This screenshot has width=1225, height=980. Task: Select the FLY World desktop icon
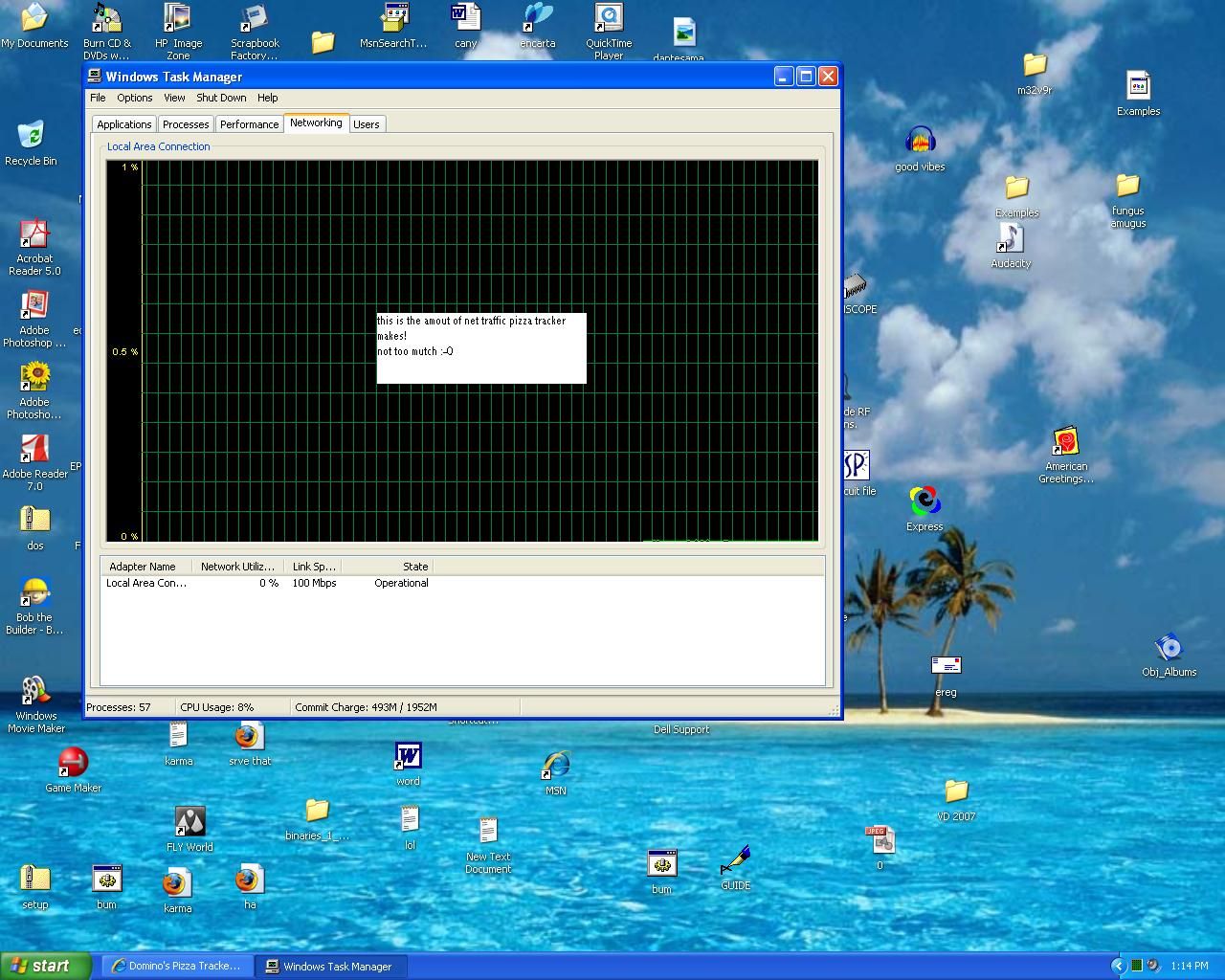[x=189, y=829]
